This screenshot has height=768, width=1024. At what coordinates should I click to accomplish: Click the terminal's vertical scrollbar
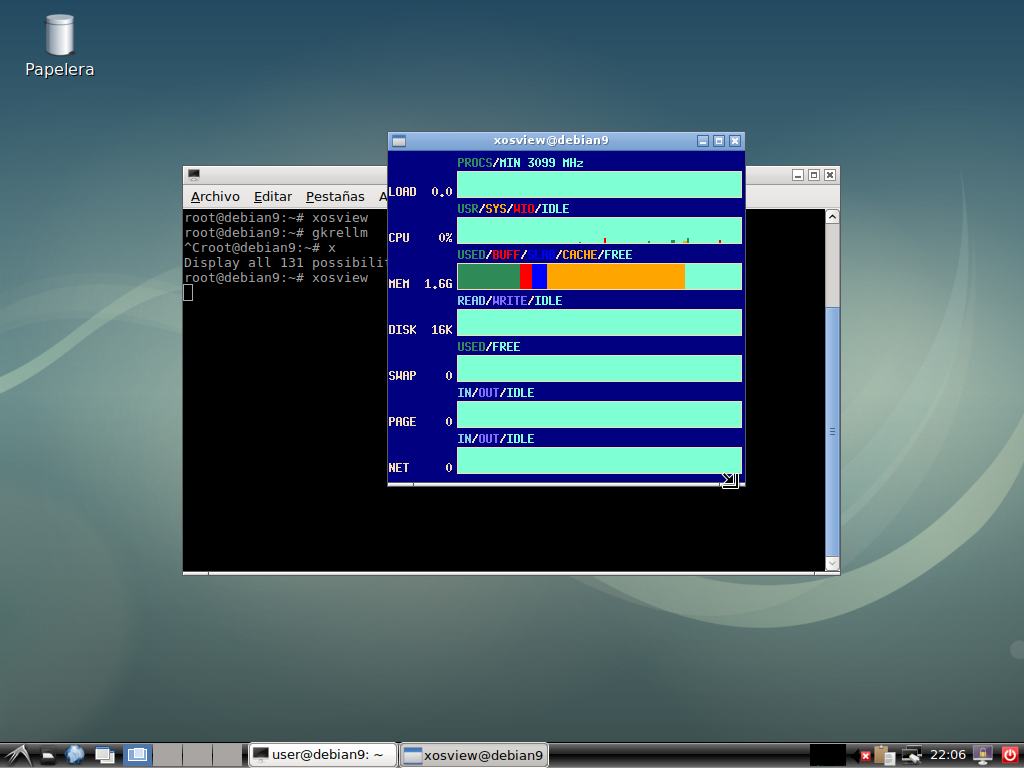tap(831, 430)
